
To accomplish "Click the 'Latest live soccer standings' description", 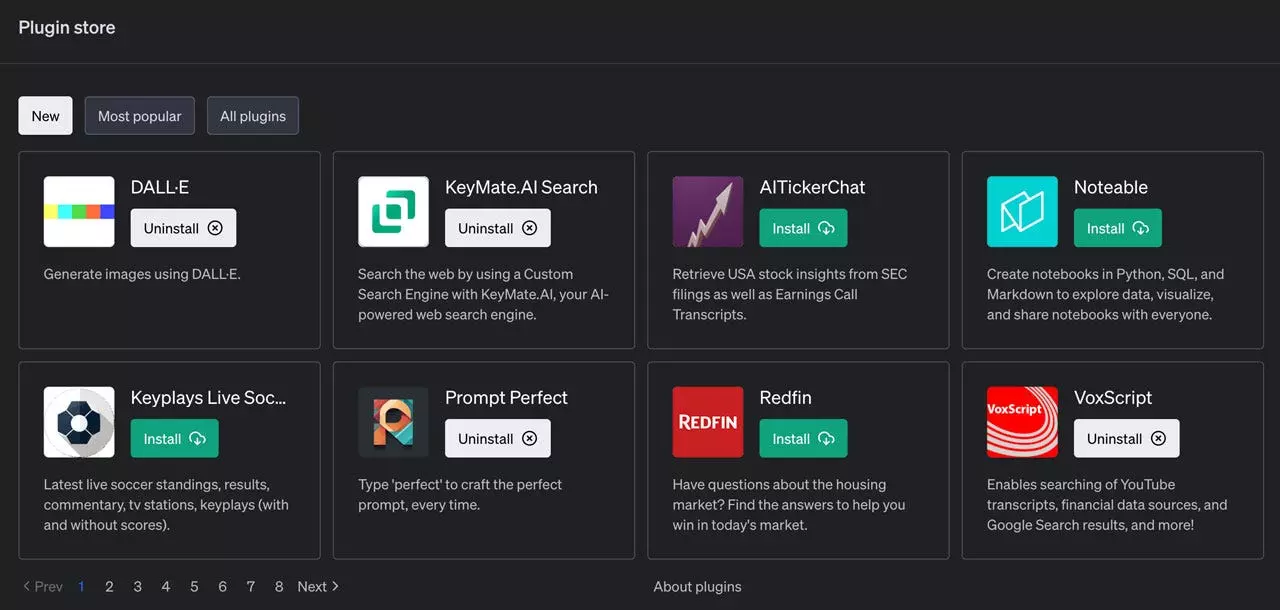I will coord(166,505).
